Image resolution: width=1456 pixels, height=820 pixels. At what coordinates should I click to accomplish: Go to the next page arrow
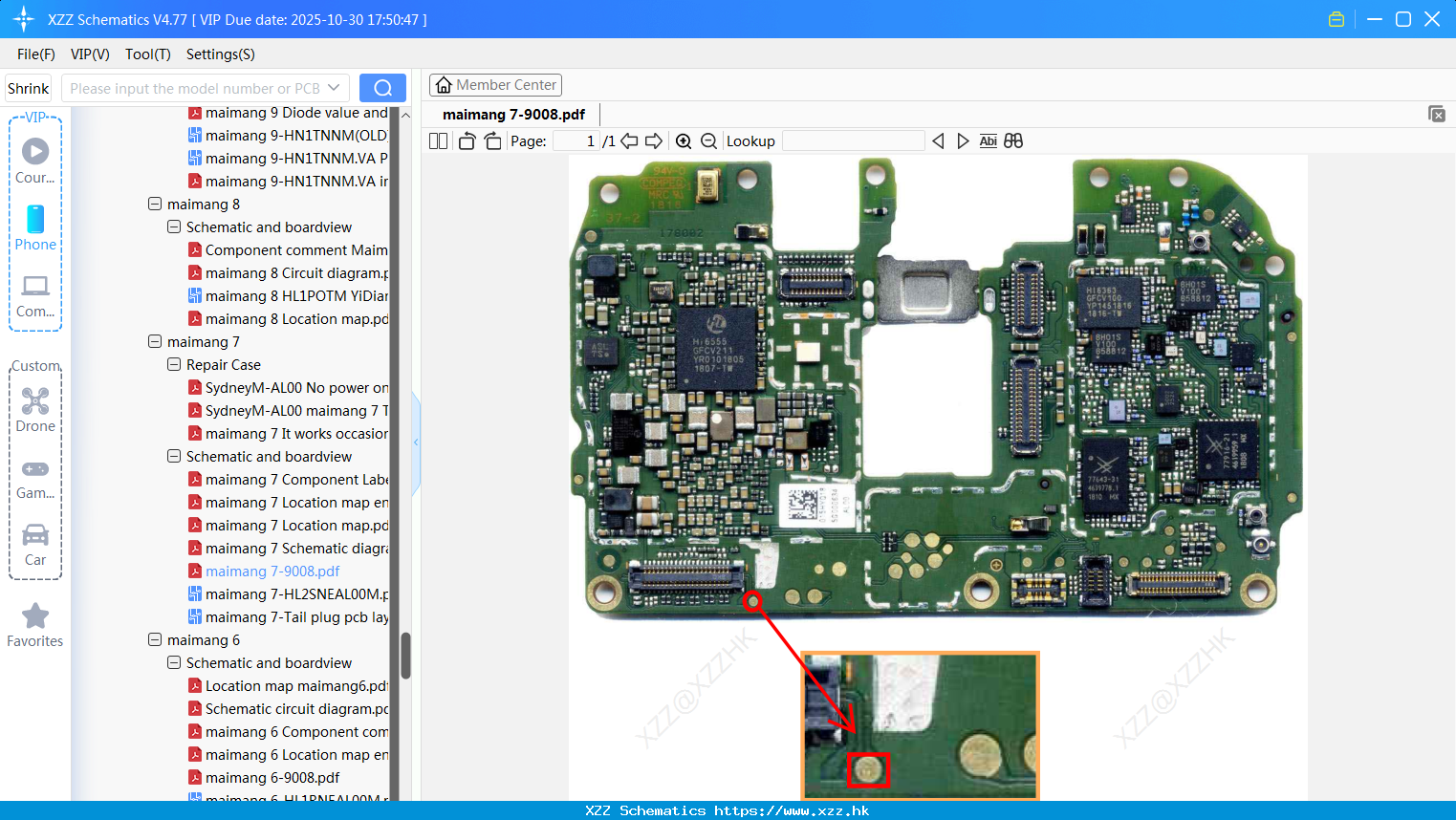(x=654, y=140)
